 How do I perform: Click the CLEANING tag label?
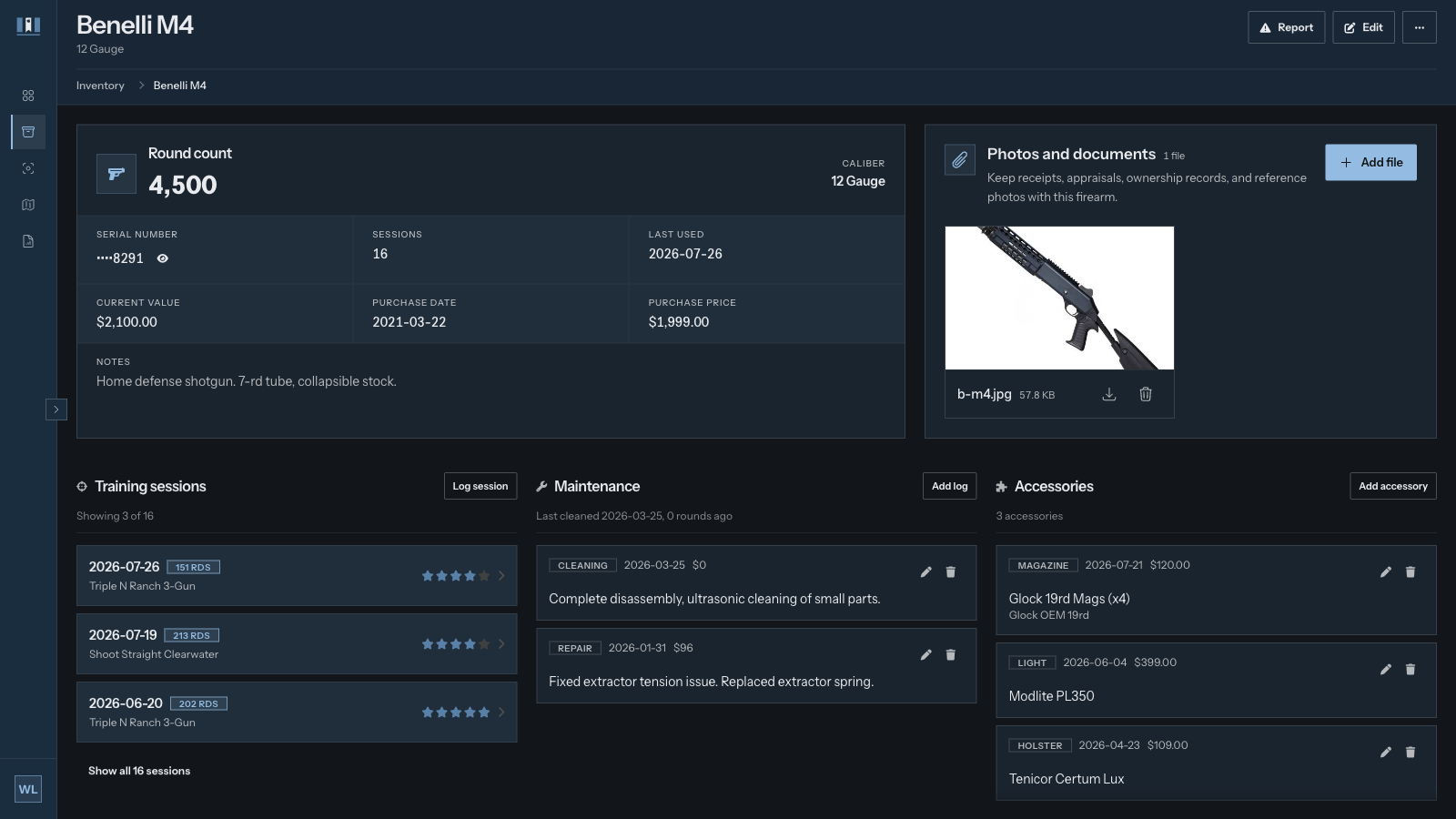[582, 565]
